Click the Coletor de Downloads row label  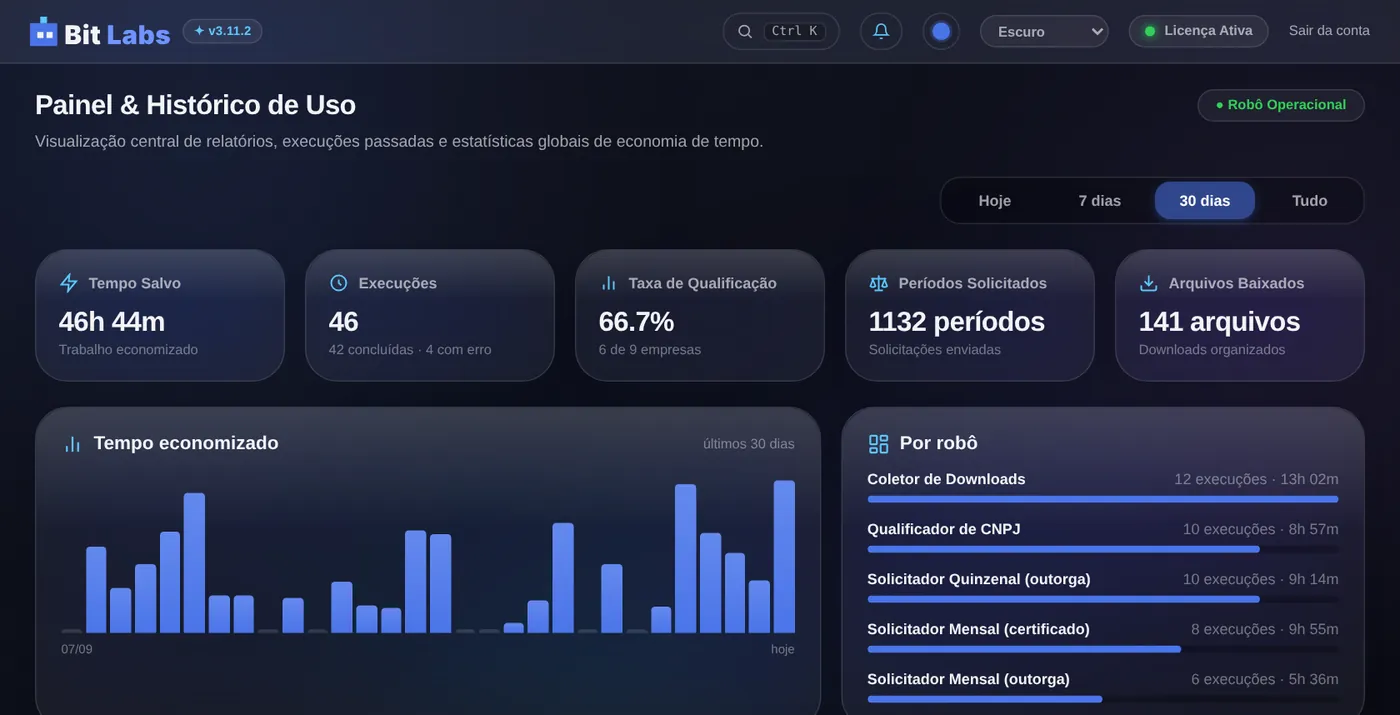coord(946,479)
